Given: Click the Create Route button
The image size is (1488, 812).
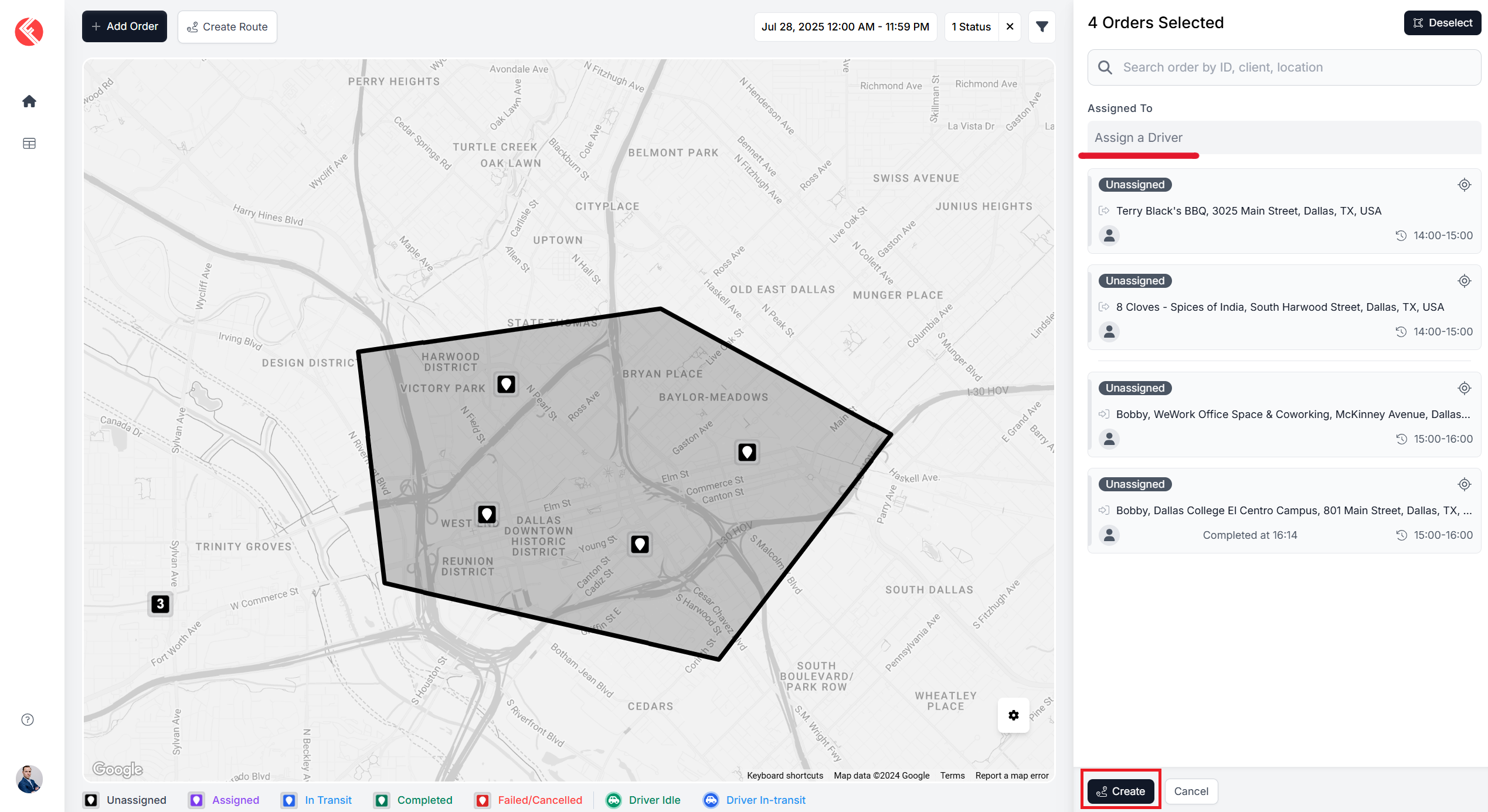Looking at the screenshot, I should coord(227,27).
